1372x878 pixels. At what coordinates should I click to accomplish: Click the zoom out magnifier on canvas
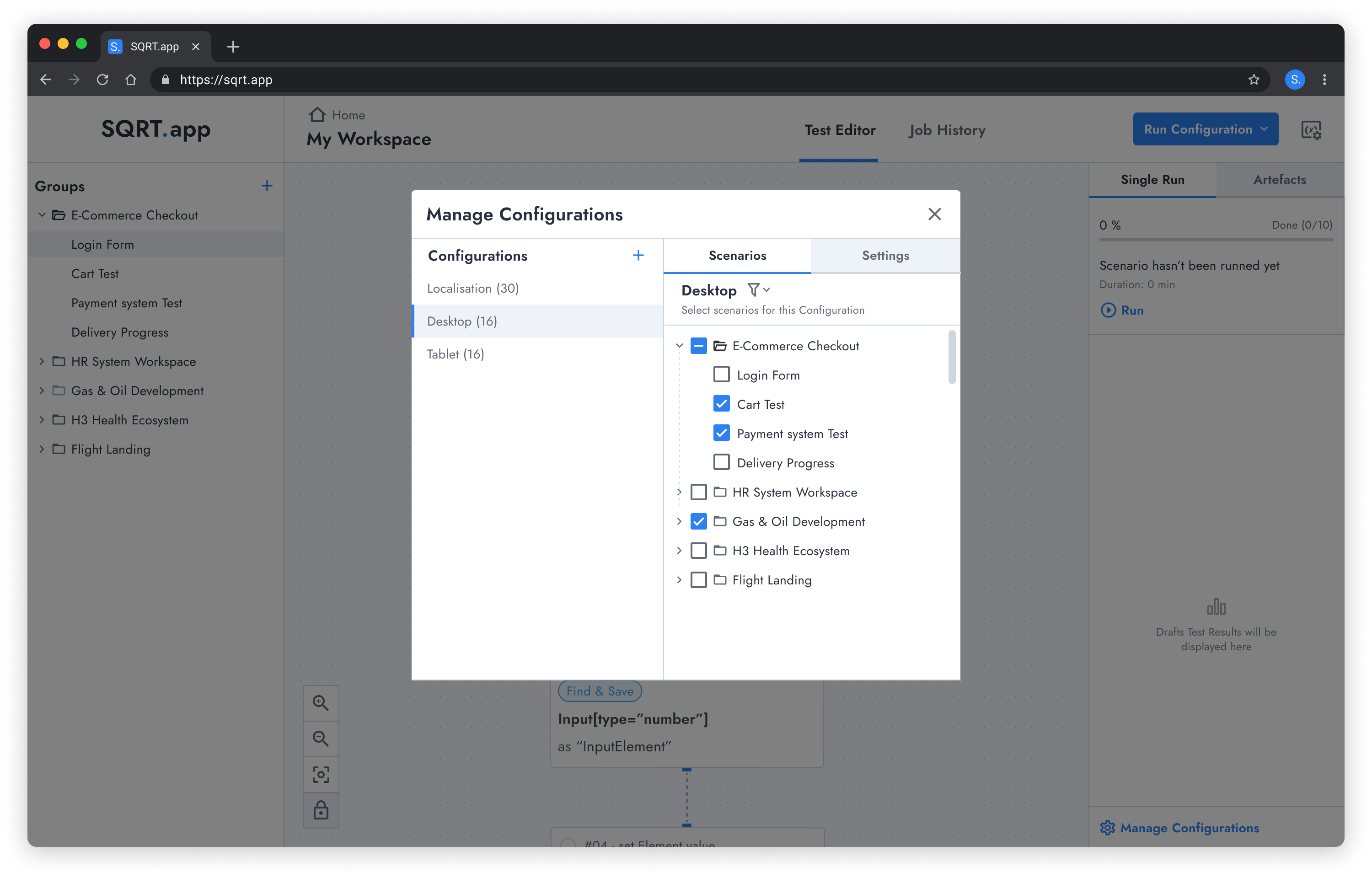[321, 739]
